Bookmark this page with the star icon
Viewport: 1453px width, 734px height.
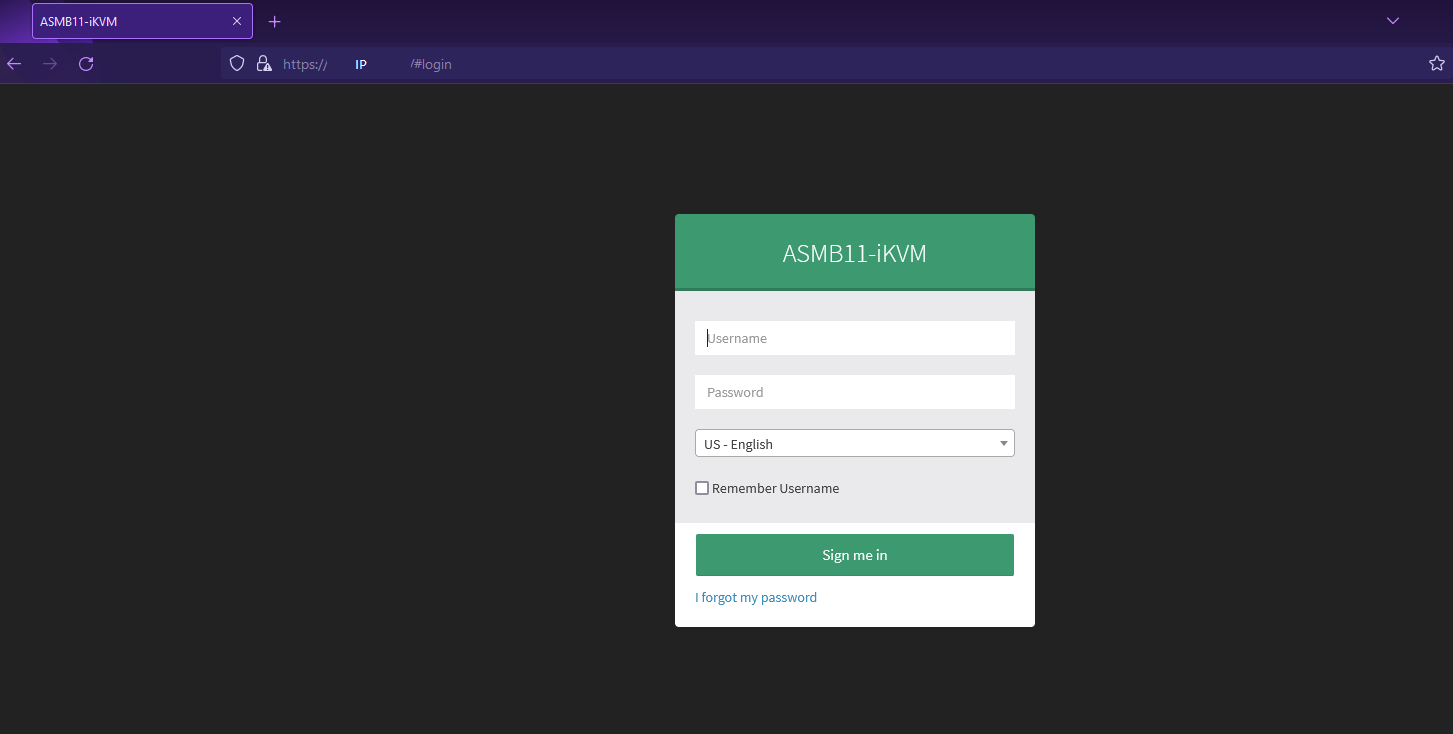tap(1437, 64)
